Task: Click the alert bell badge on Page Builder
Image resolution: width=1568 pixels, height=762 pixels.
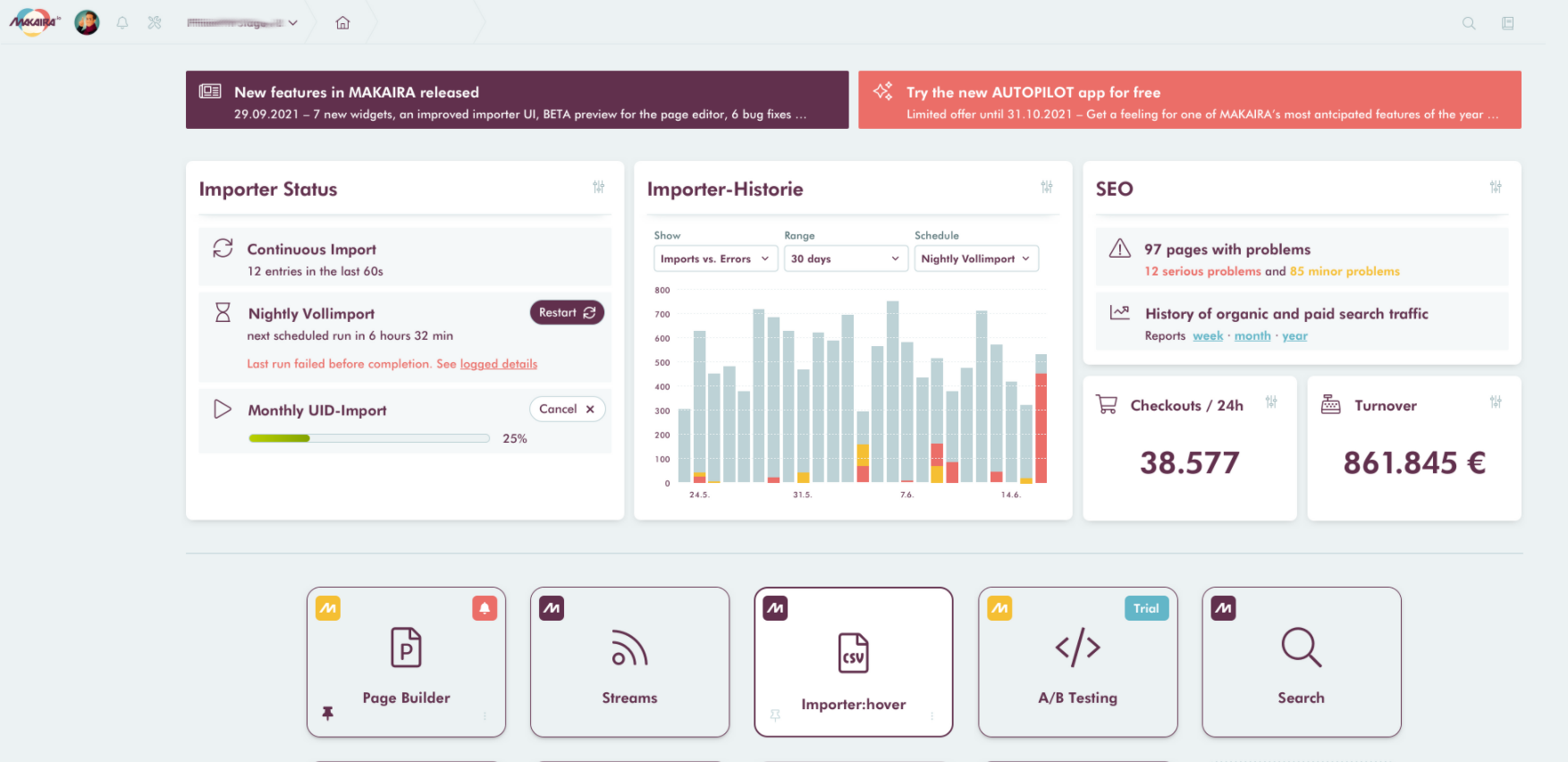Action: pyautogui.click(x=485, y=608)
